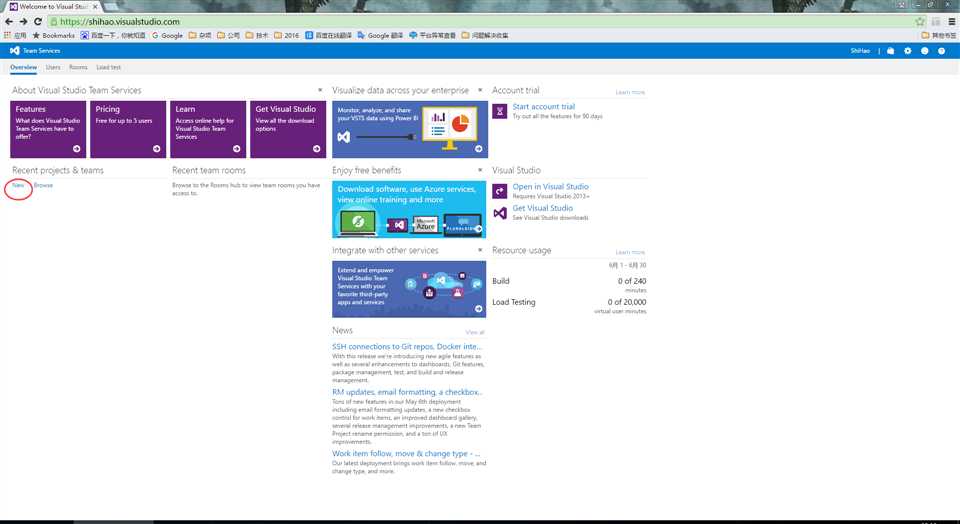Click Learn more beside Resource usage
The image size is (960, 524).
pos(630,252)
